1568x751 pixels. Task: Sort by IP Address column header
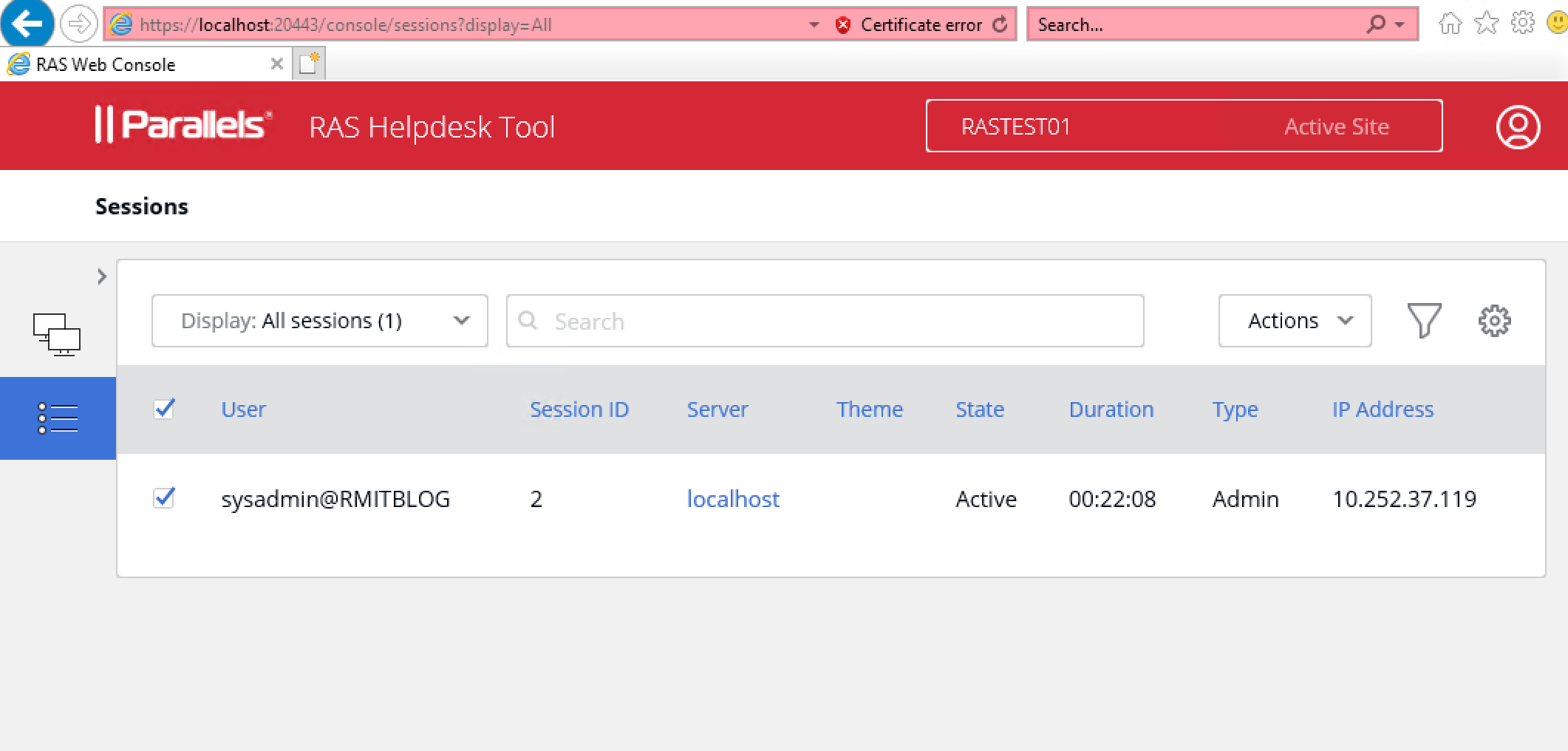tap(1383, 410)
